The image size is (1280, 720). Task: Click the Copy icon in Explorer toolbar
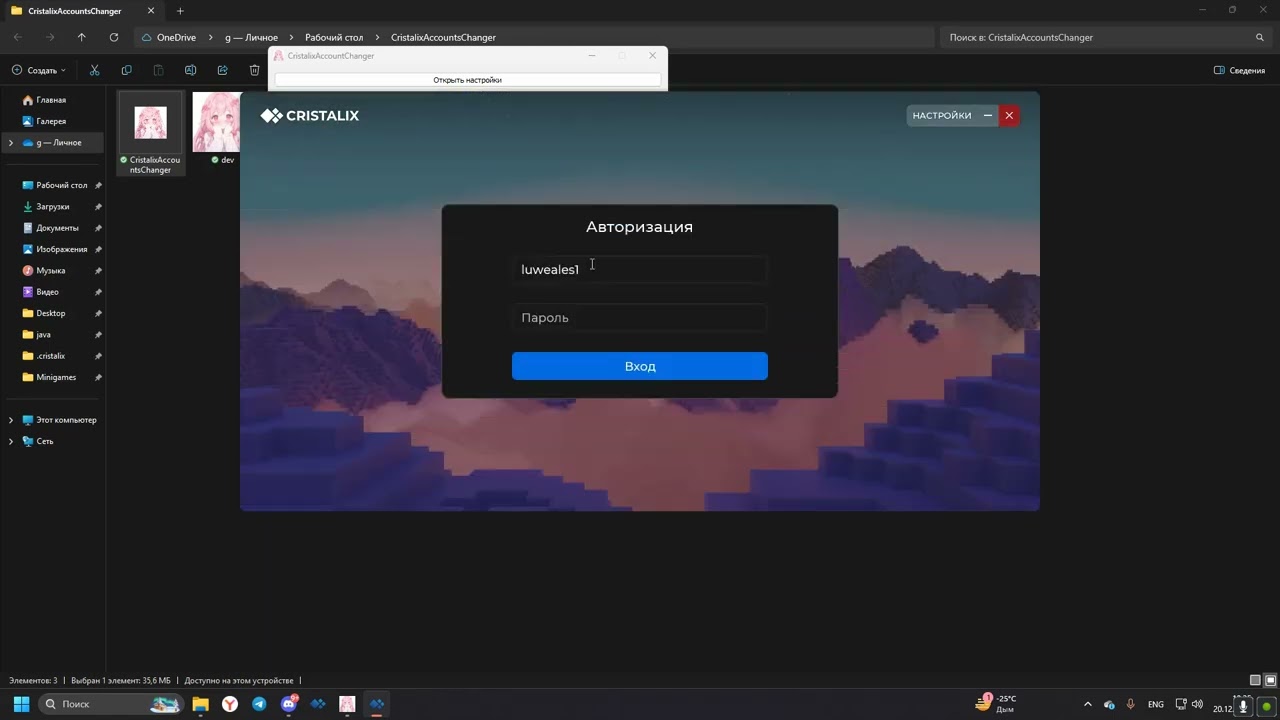coord(126,70)
